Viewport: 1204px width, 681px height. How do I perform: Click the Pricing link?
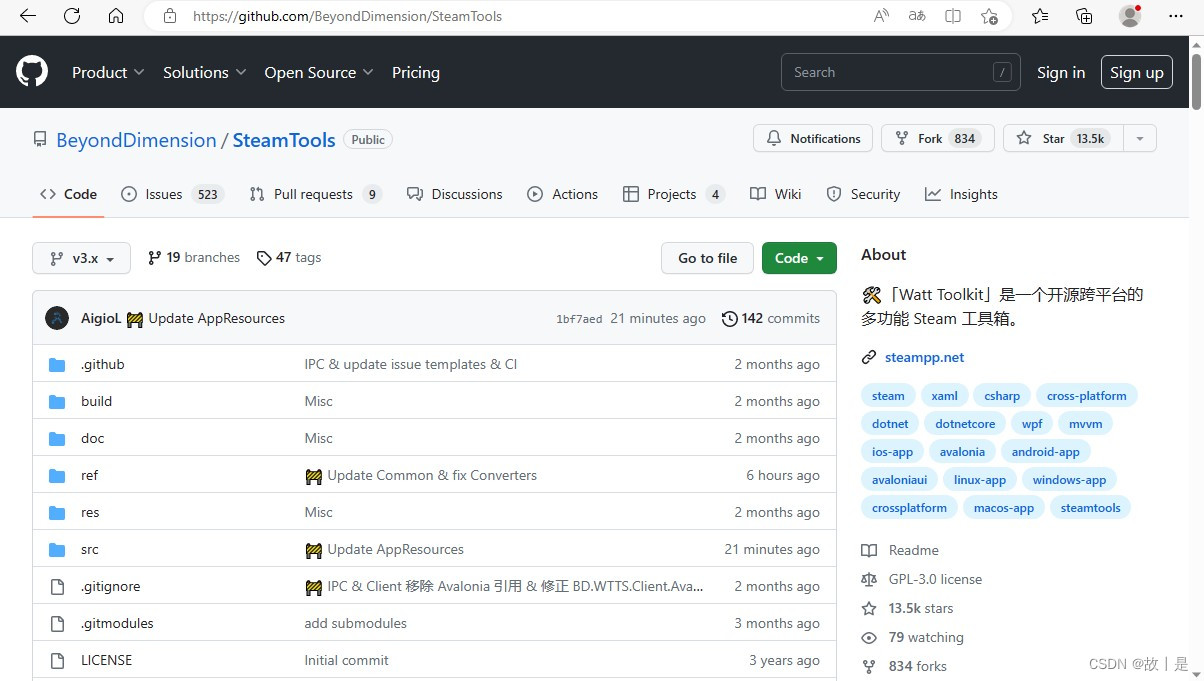[416, 72]
